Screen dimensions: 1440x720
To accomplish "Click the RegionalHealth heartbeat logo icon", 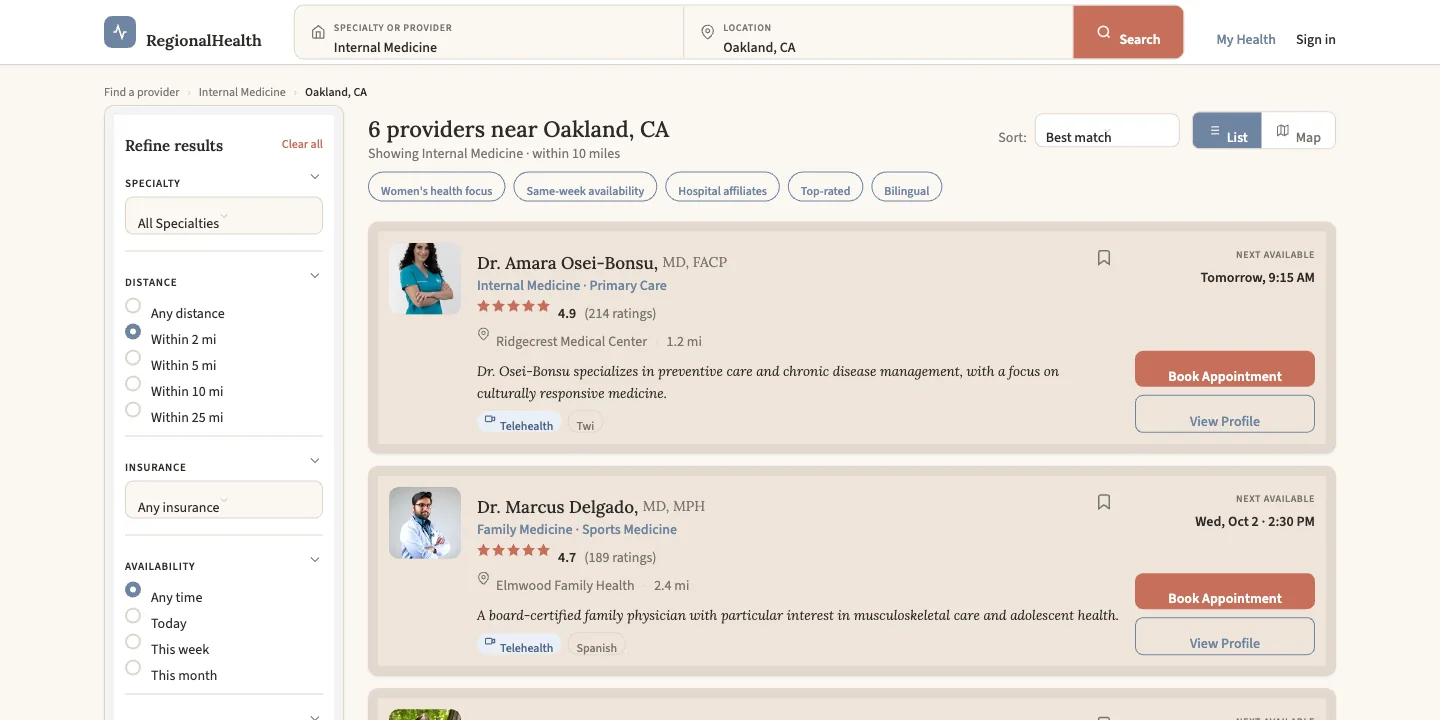I will coord(120,32).
